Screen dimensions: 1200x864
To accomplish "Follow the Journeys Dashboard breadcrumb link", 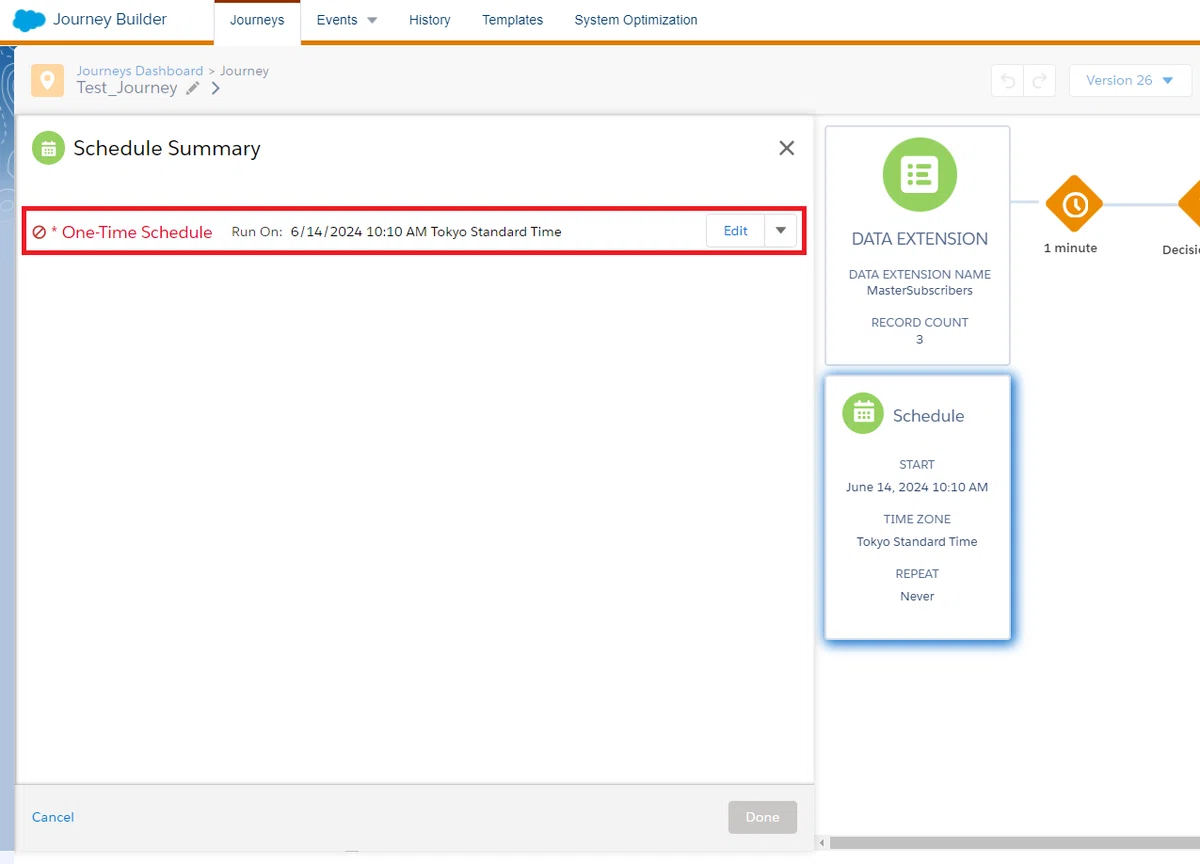I will pos(140,71).
